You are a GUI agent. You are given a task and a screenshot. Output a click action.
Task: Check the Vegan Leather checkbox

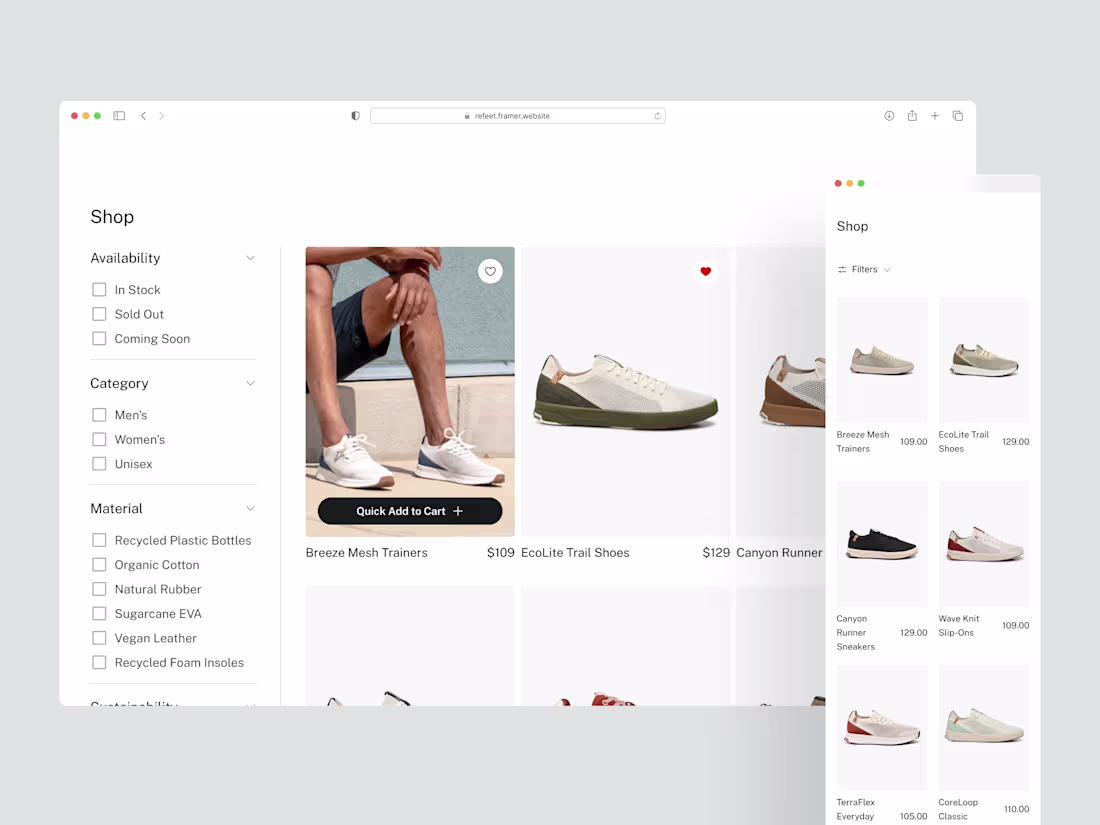[100, 638]
